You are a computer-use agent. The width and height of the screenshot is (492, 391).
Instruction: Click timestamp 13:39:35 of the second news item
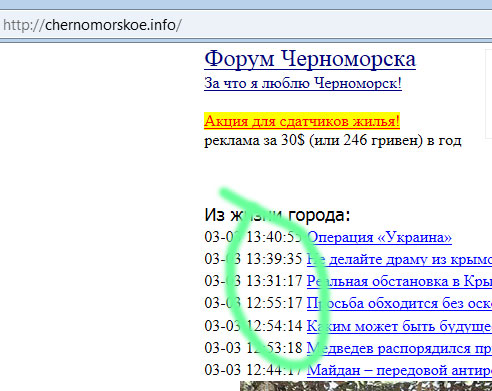point(274,259)
